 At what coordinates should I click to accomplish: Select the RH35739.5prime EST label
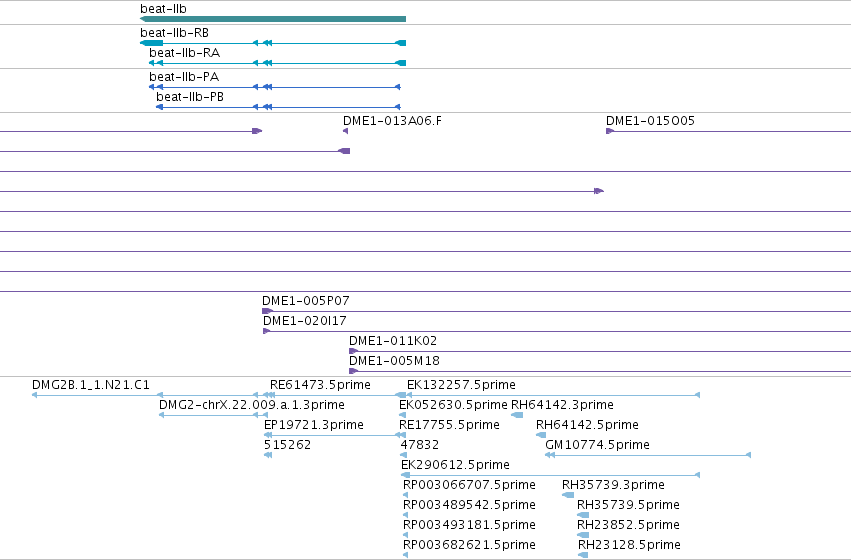point(628,505)
